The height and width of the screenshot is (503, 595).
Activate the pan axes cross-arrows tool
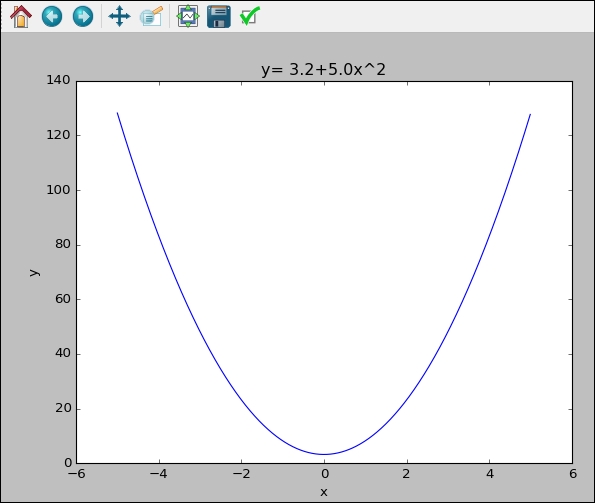coord(120,16)
